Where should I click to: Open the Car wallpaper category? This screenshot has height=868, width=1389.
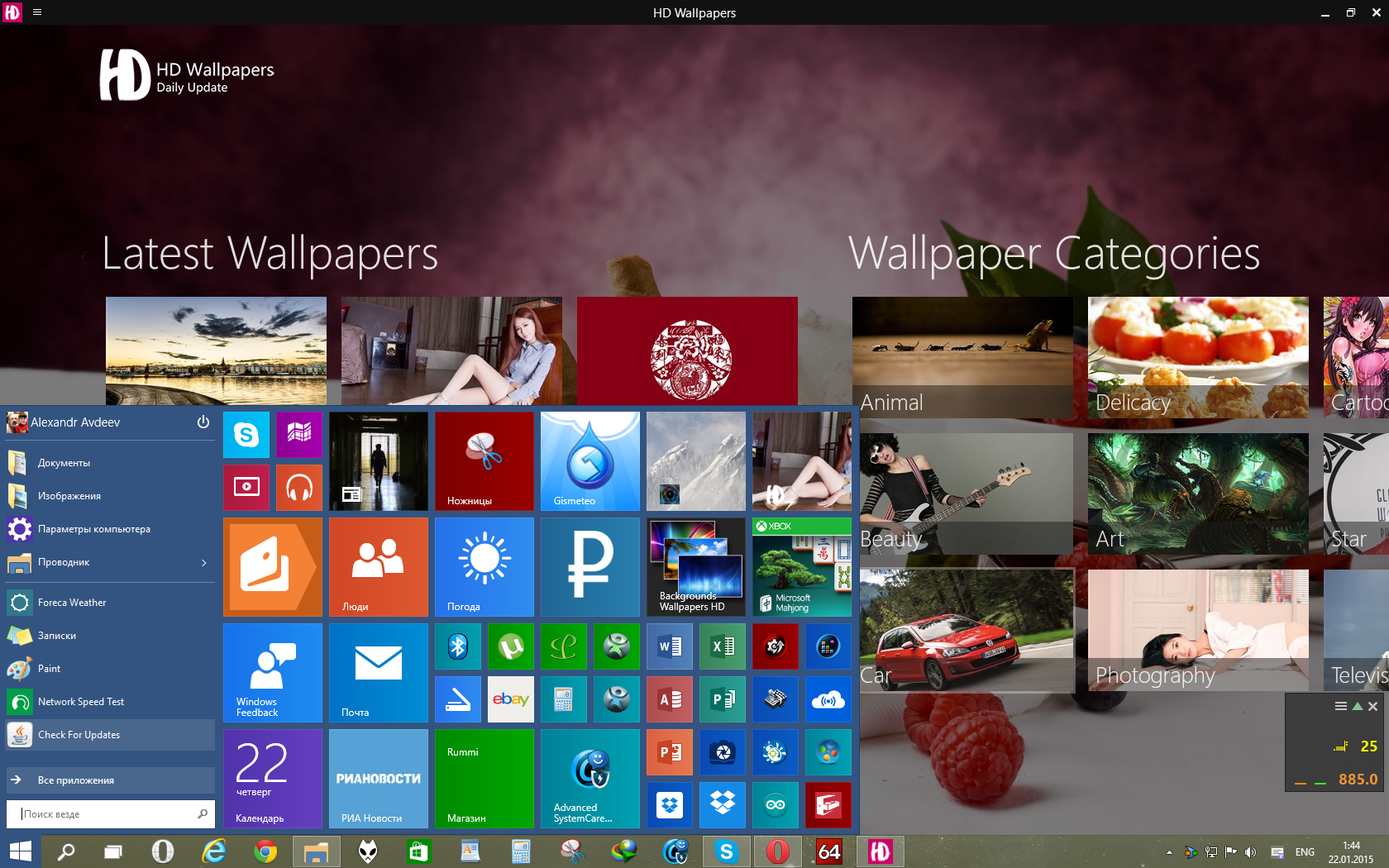click(x=967, y=630)
